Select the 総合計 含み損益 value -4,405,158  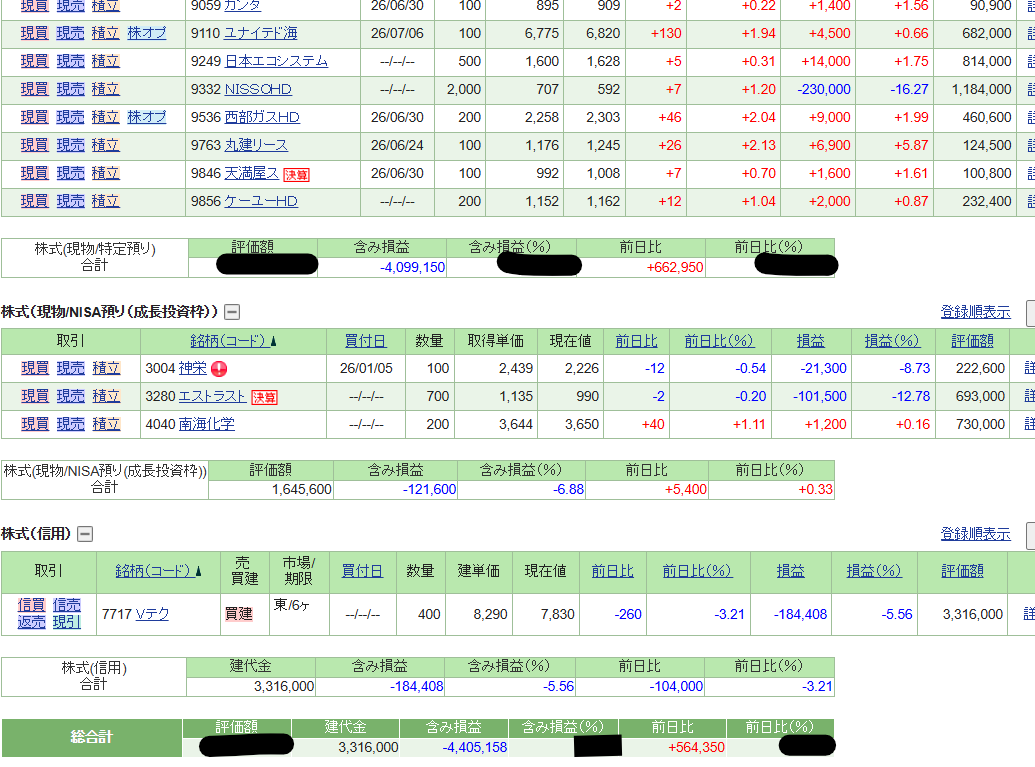point(475,747)
